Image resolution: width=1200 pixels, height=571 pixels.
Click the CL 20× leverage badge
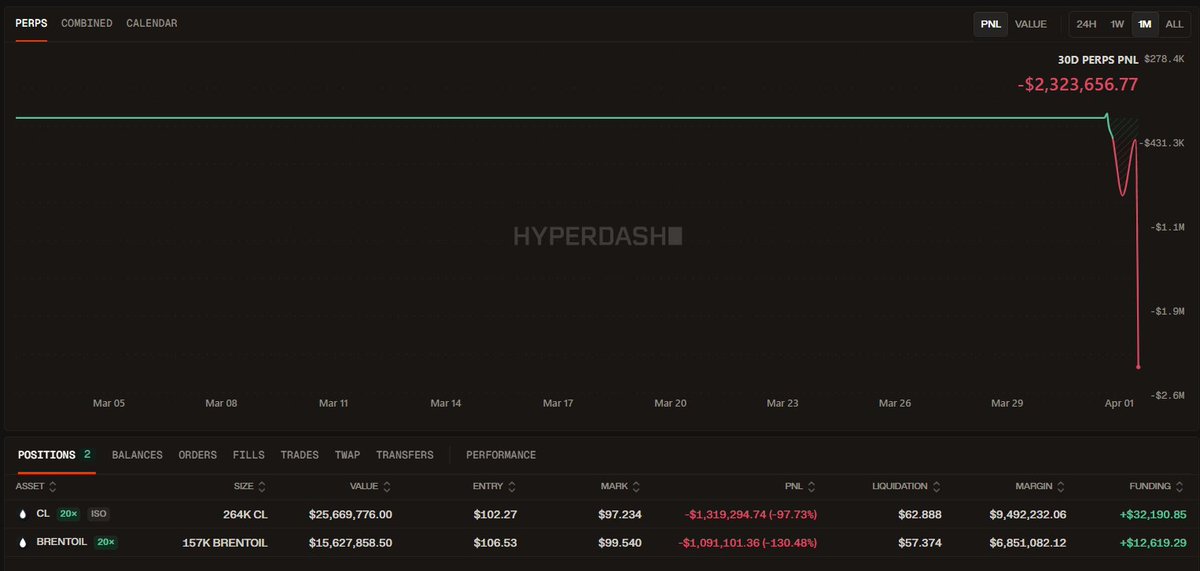click(x=68, y=514)
